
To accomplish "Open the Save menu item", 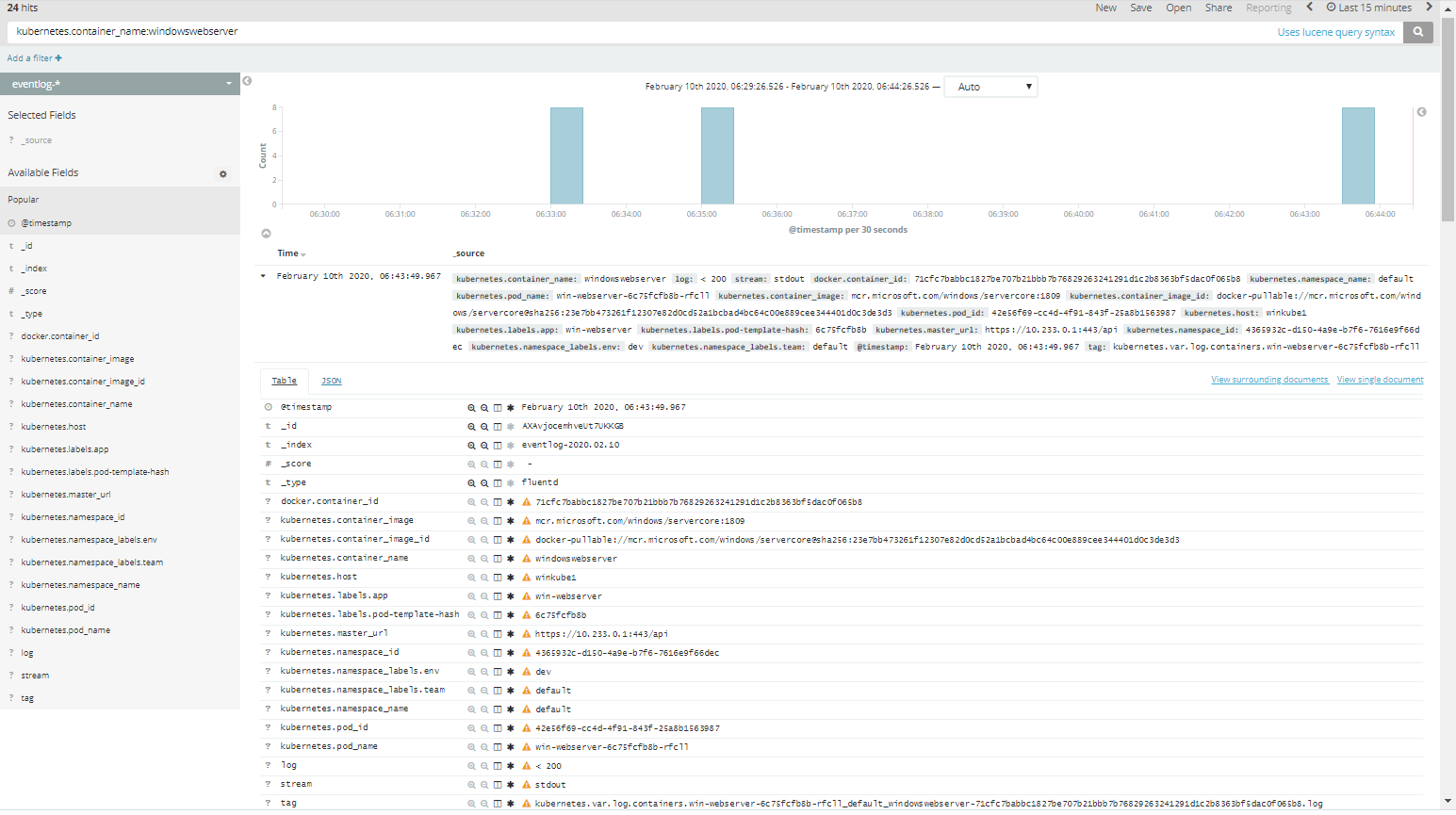I will pos(1140,8).
